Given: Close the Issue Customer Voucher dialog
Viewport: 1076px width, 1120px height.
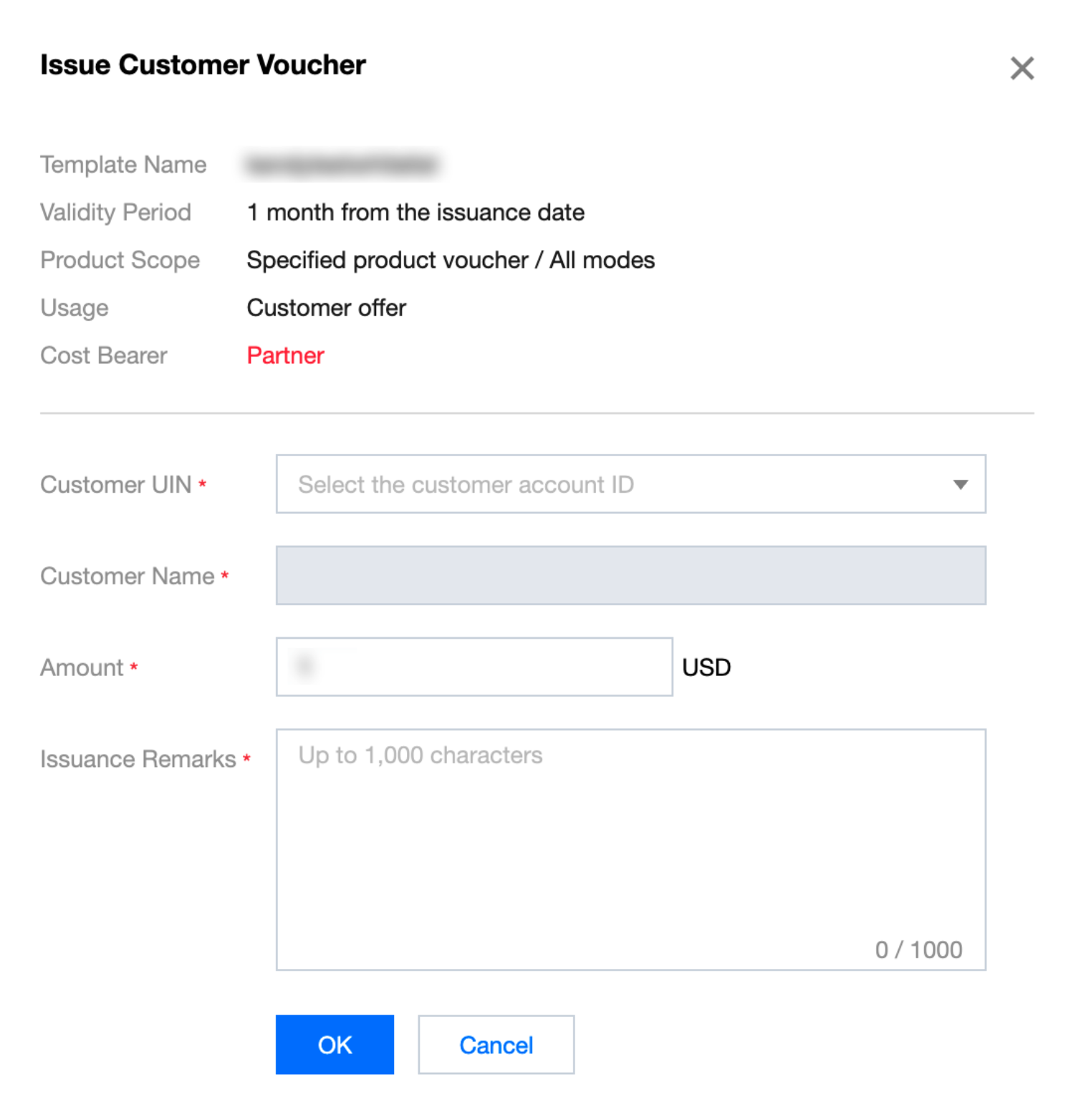Looking at the screenshot, I should pos(1022,69).
